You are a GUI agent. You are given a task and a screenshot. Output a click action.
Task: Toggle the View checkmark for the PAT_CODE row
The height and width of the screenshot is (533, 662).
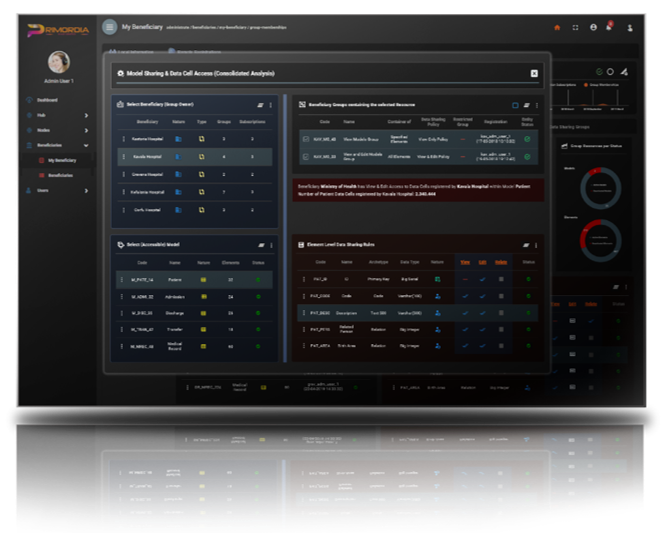(x=464, y=296)
